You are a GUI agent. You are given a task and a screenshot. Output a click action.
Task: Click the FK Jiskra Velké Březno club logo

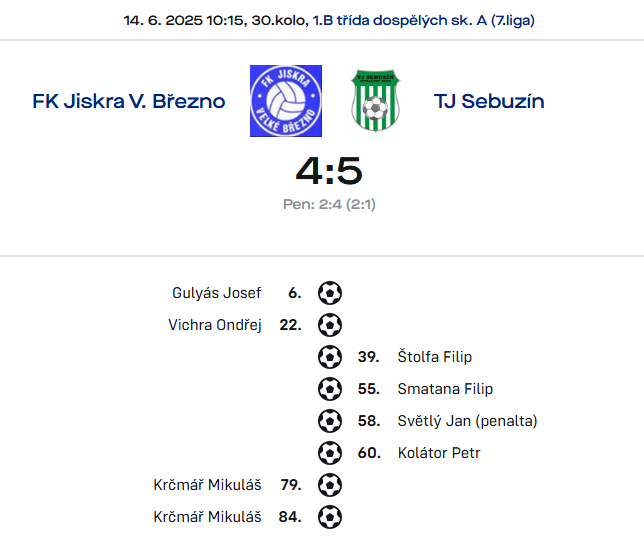[x=286, y=101]
